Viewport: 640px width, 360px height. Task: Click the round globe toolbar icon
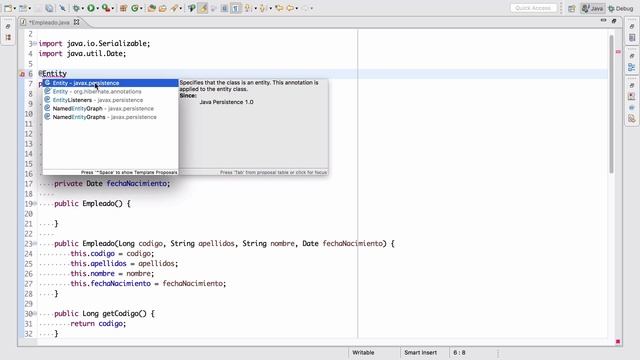pyautogui.click(x=49, y=8)
